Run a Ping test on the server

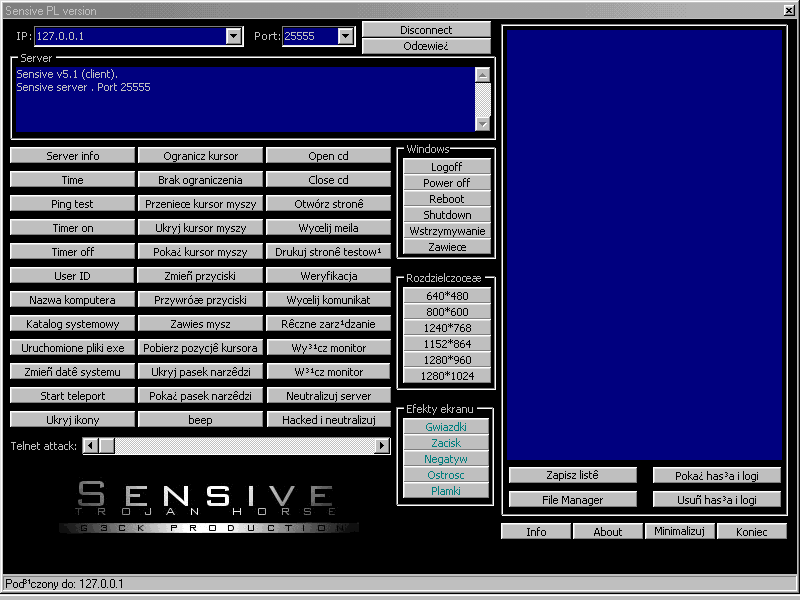[x=71, y=203]
